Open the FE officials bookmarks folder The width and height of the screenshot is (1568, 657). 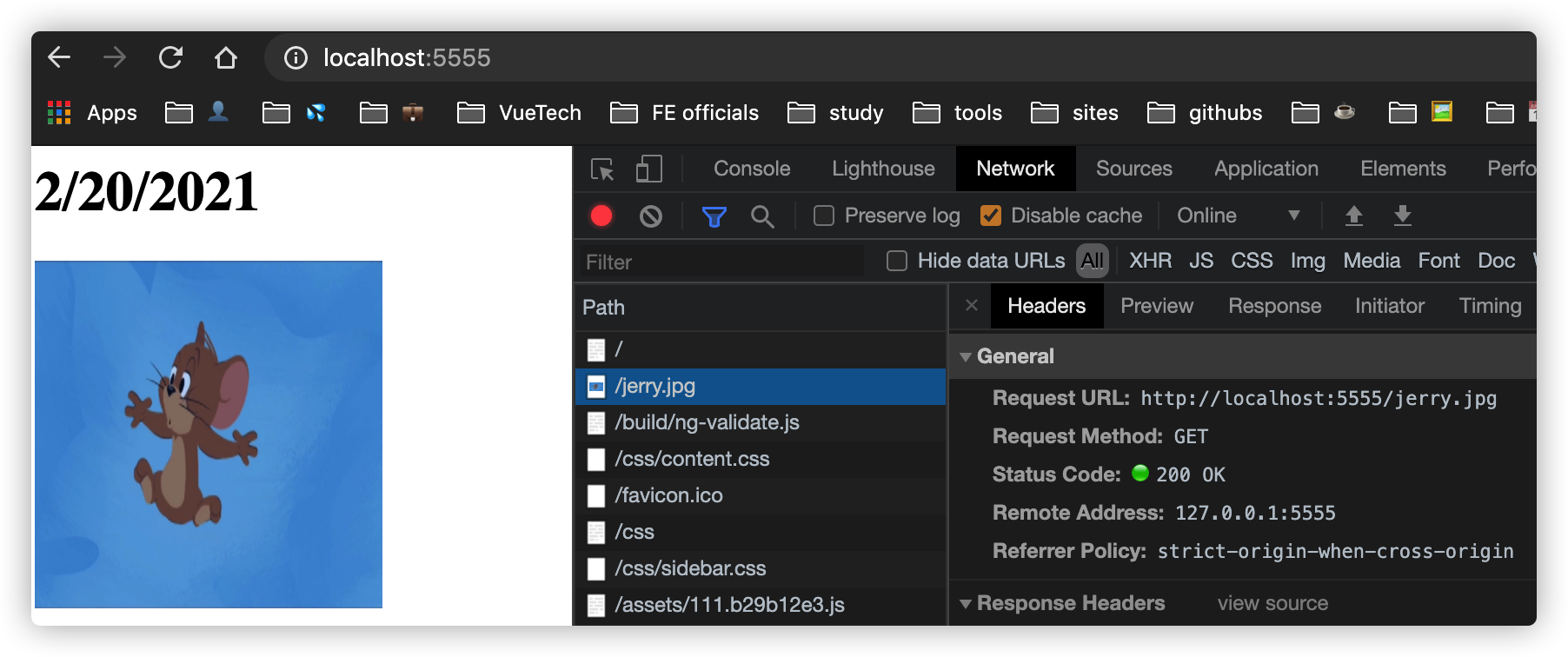pyautogui.click(x=684, y=113)
